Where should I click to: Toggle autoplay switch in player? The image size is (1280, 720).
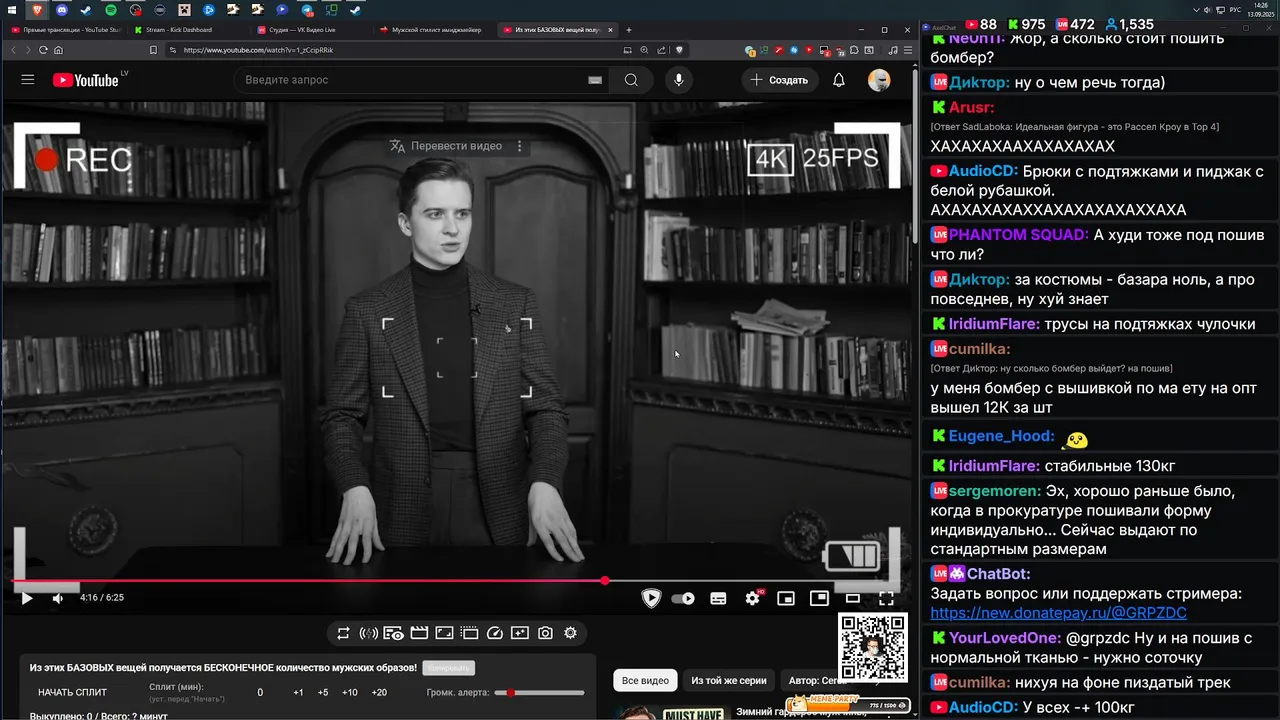pyautogui.click(x=683, y=598)
